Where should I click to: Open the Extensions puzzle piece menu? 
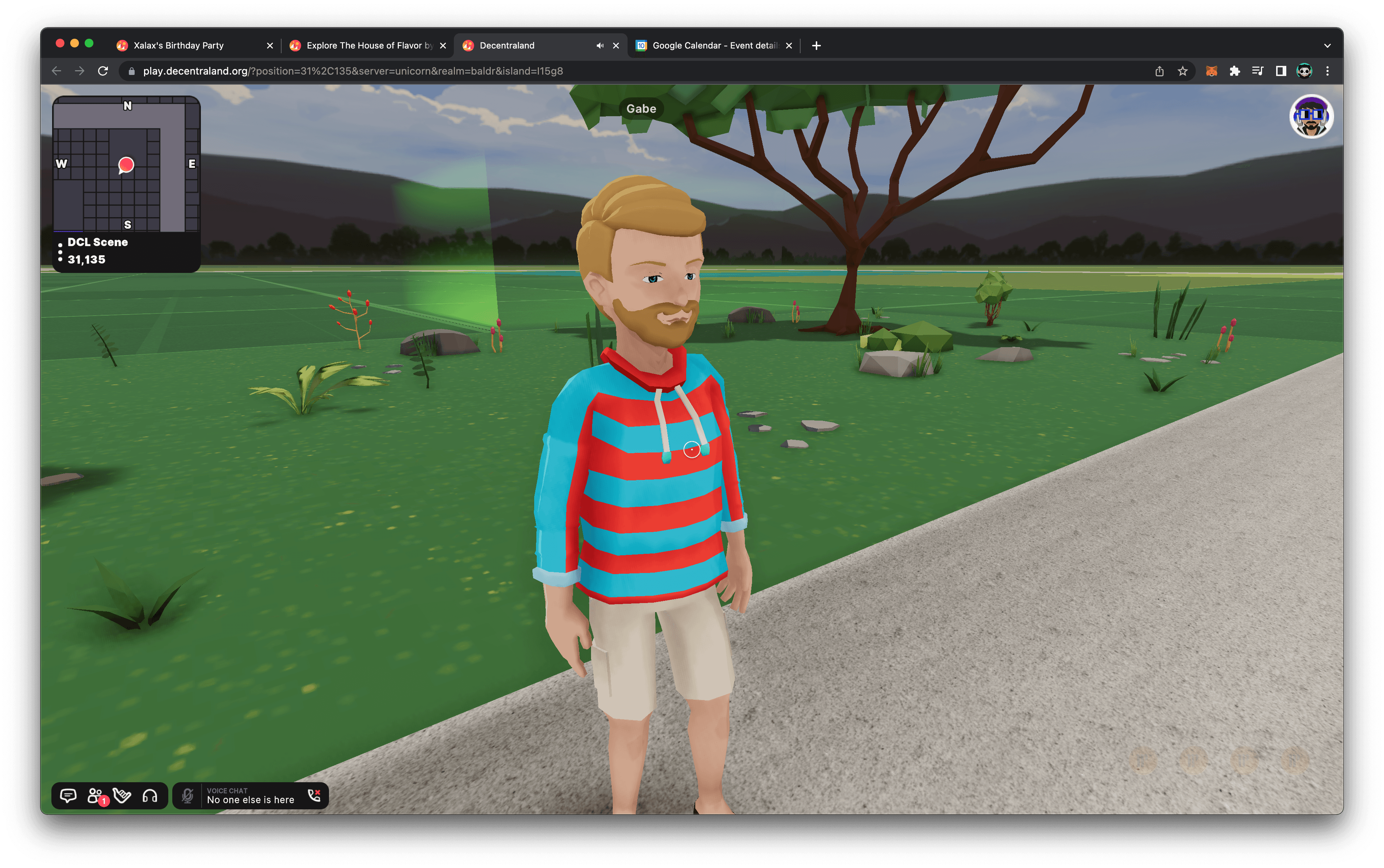tap(1235, 71)
